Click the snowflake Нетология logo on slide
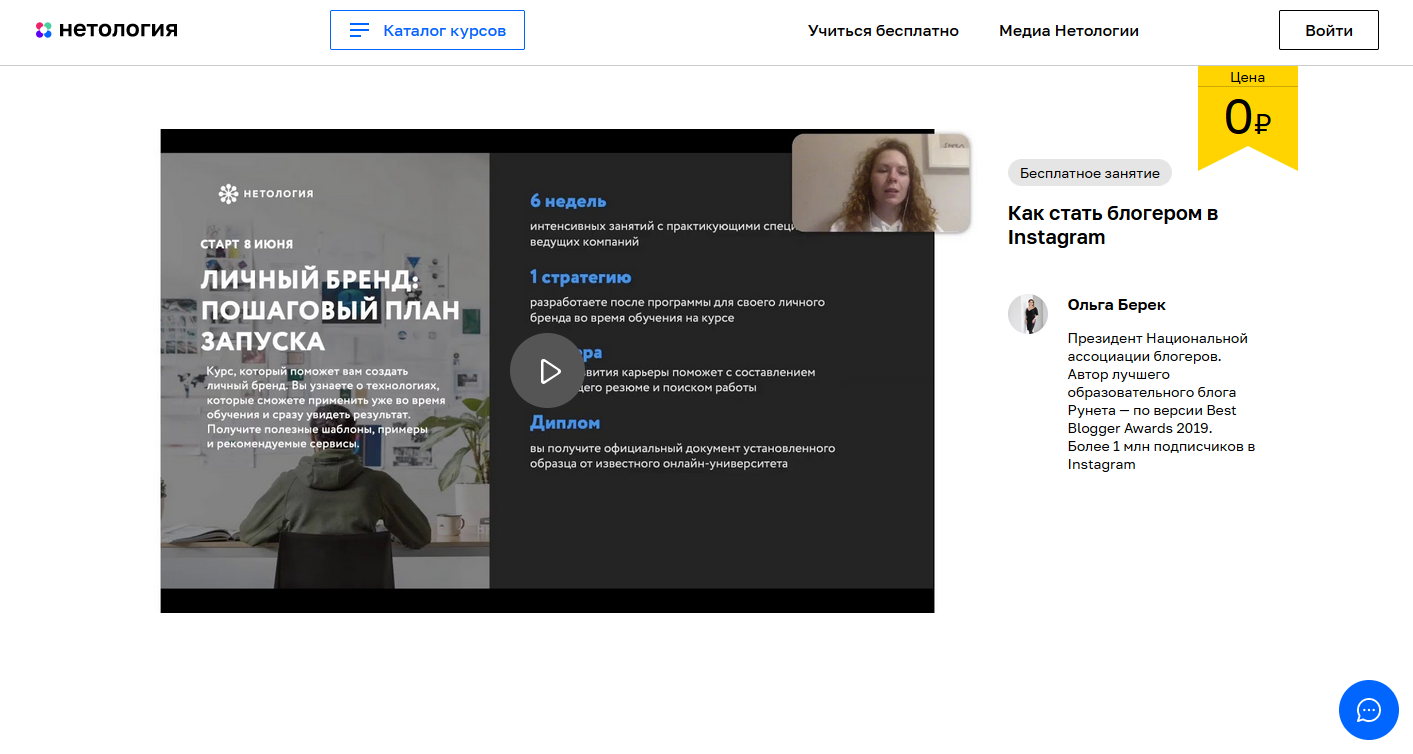This screenshot has height=754, width=1413. 230,193
